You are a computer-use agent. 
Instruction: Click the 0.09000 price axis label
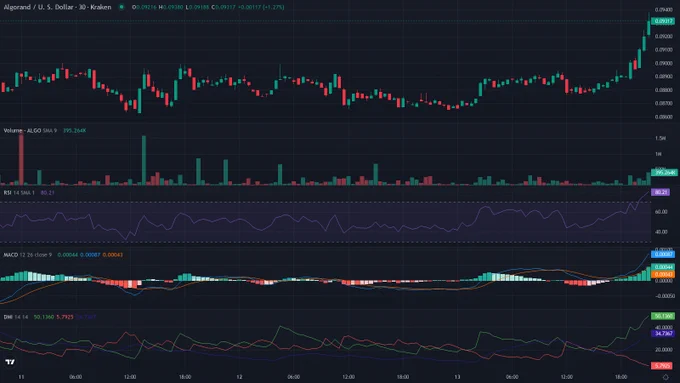point(664,63)
